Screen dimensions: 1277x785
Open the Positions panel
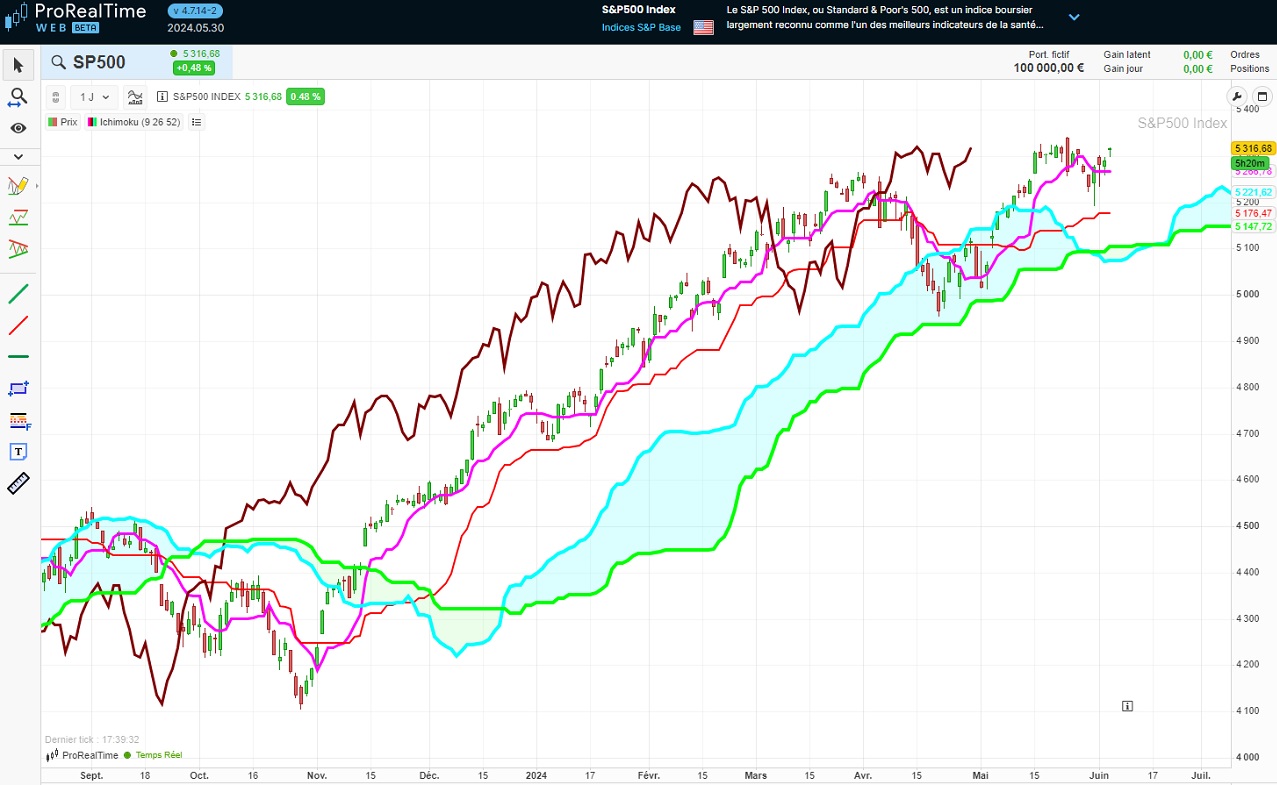click(1249, 69)
